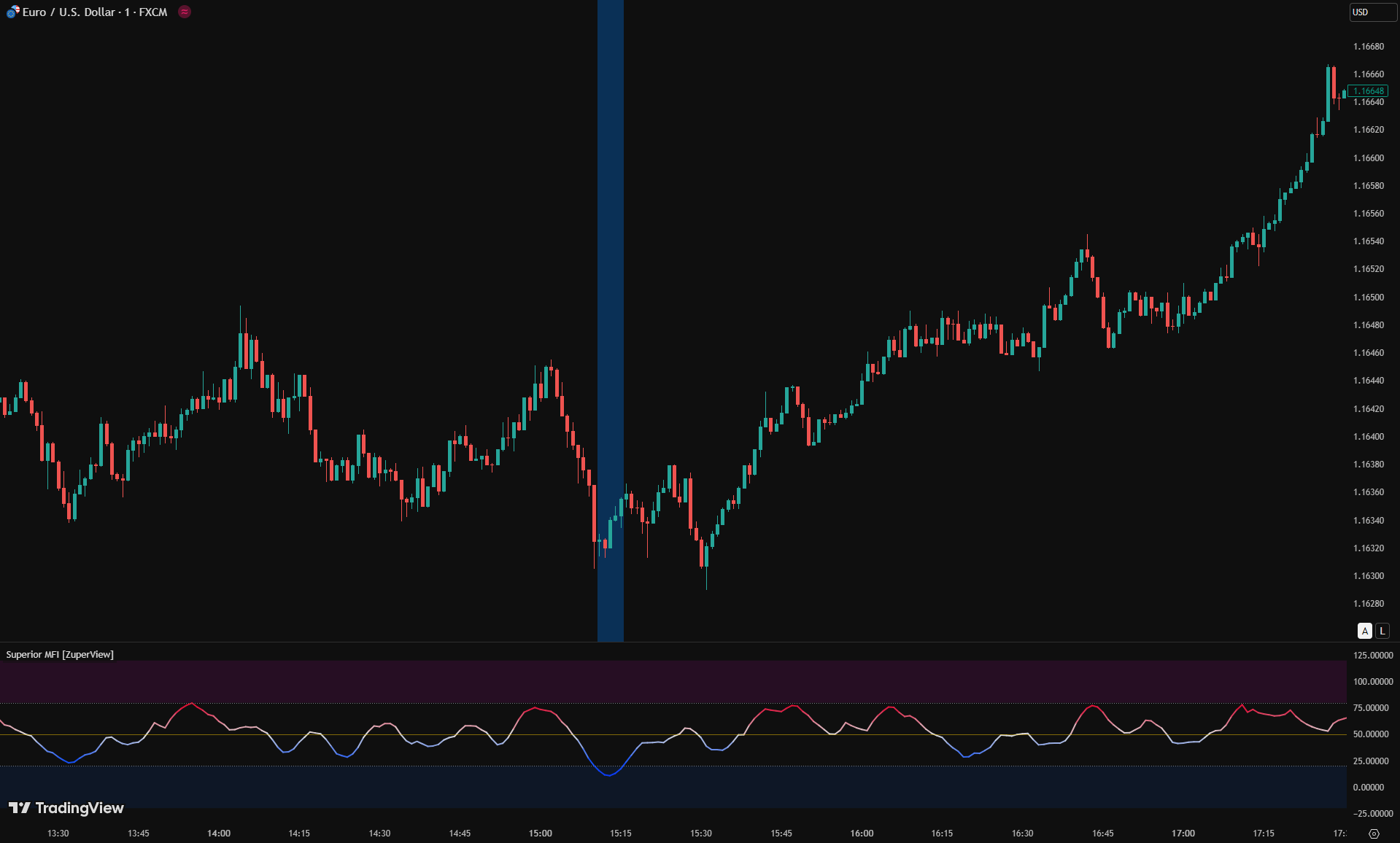1400x843 pixels.
Task: Click the 15:00 label on the time axis
Action: click(x=541, y=834)
